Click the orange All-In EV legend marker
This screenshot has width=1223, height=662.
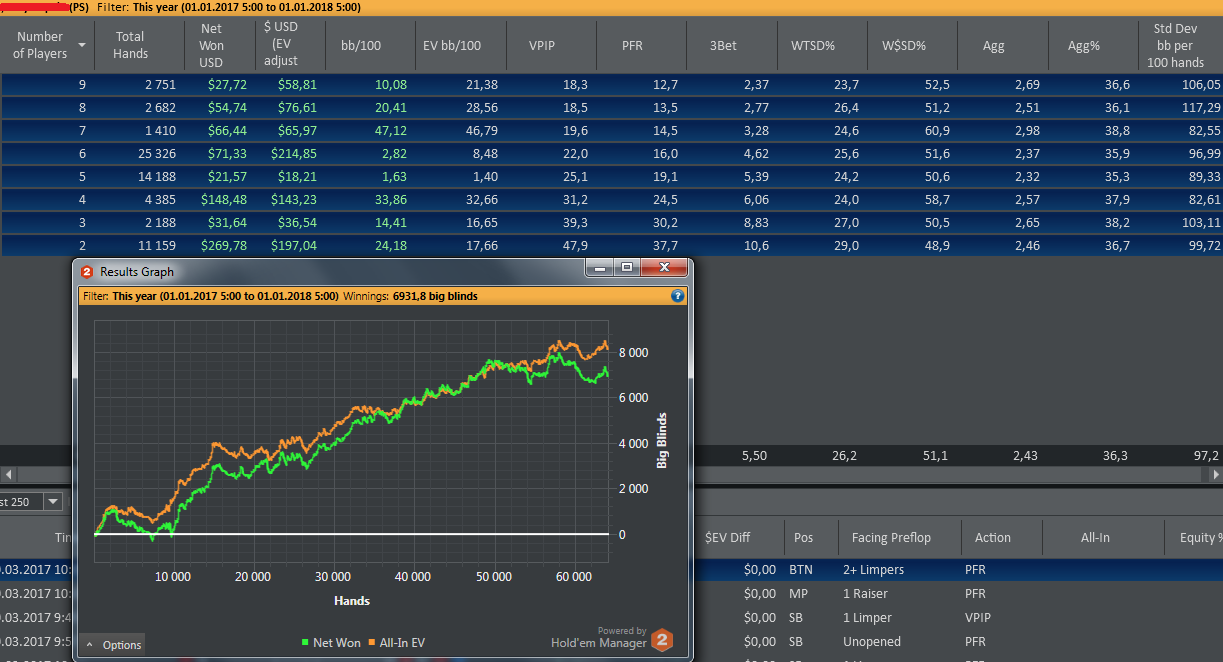click(x=374, y=643)
